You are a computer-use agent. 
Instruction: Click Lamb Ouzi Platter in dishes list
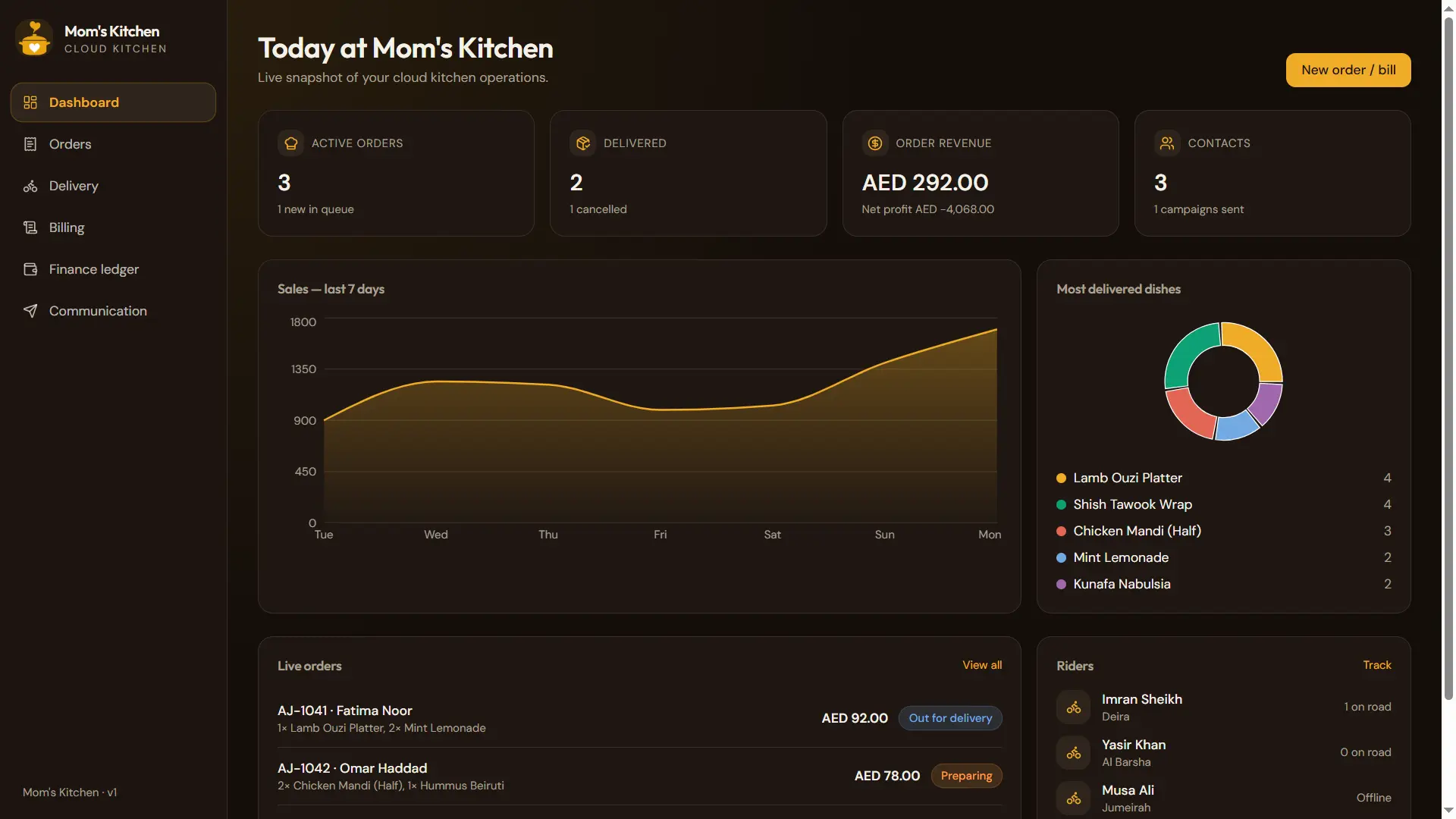coord(1128,478)
